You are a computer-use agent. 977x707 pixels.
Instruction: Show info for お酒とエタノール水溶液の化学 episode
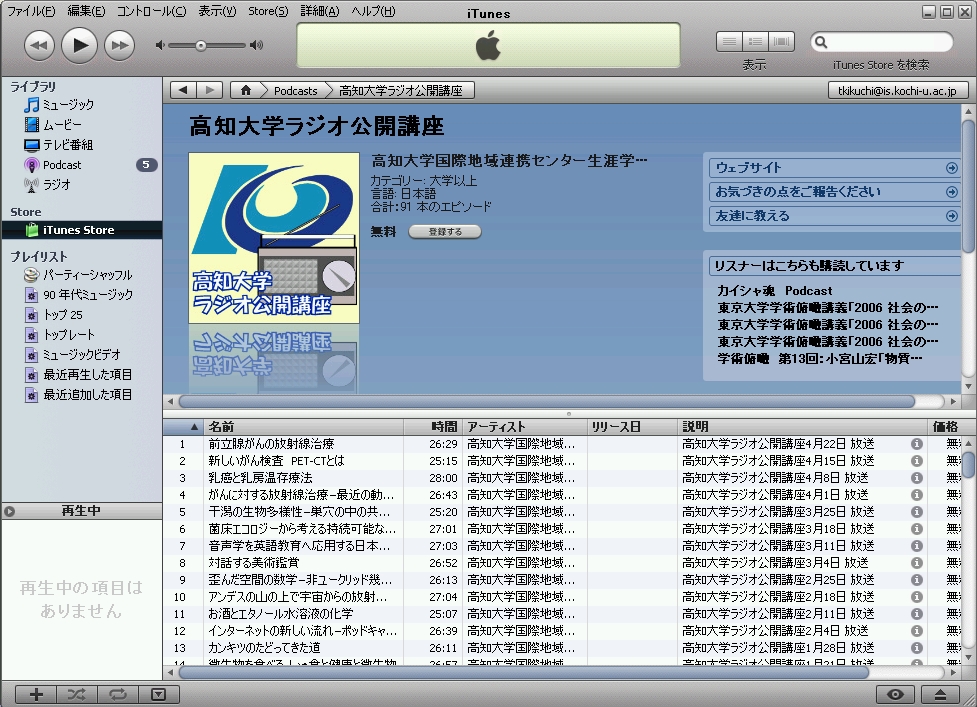click(917, 614)
